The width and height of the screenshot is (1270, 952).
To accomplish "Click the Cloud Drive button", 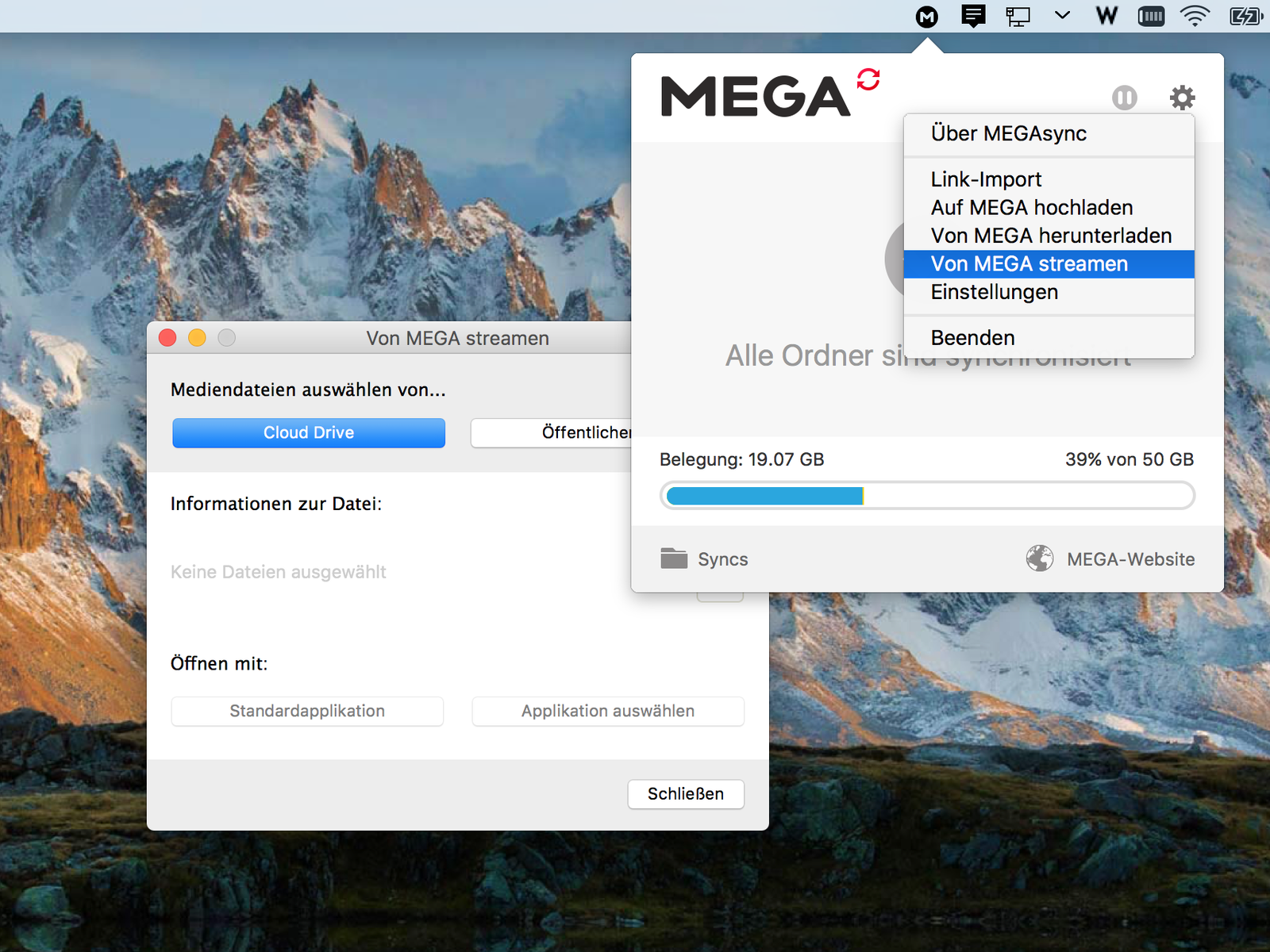I will (309, 433).
